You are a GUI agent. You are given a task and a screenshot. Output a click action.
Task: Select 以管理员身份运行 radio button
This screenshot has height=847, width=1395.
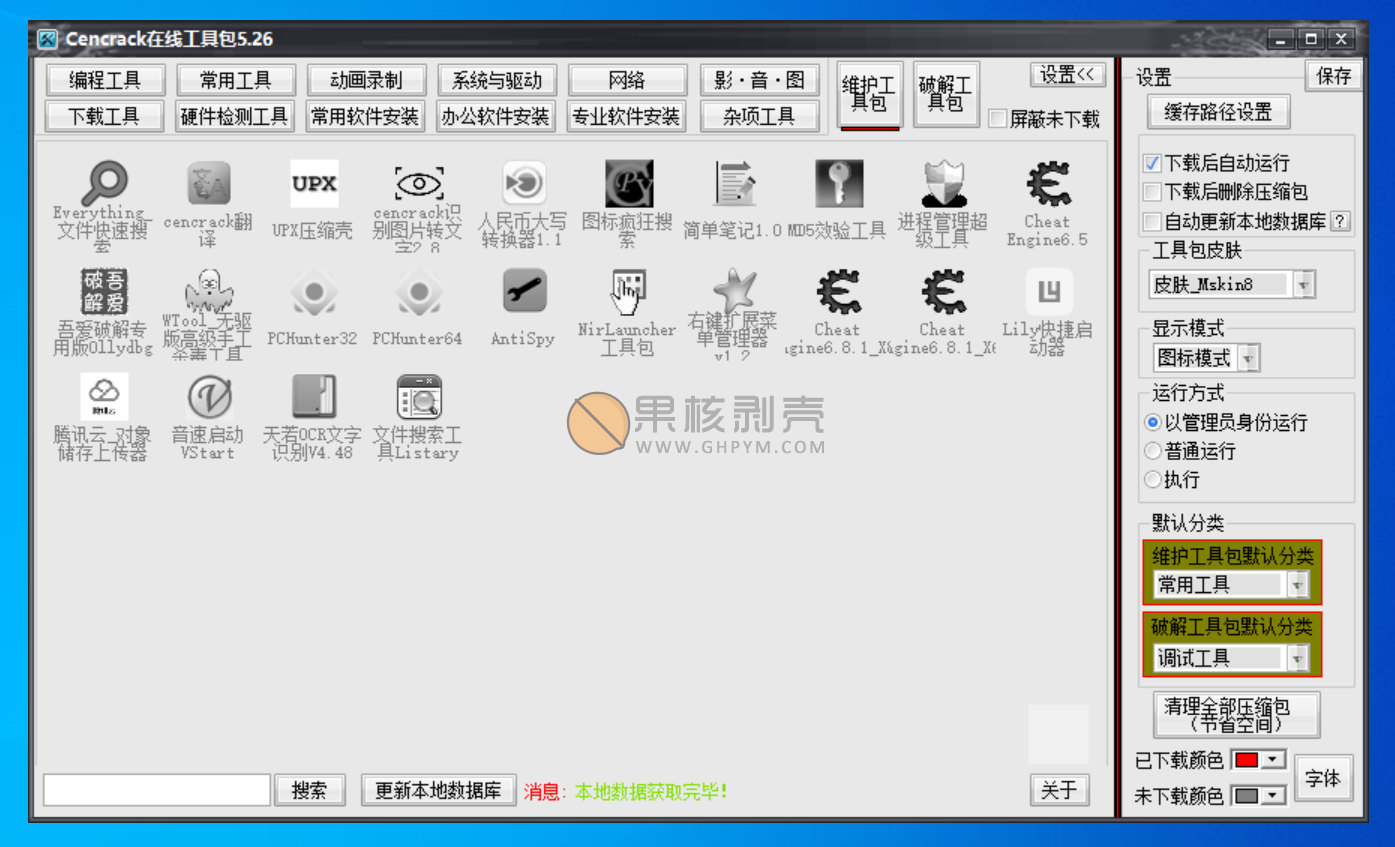(1153, 423)
